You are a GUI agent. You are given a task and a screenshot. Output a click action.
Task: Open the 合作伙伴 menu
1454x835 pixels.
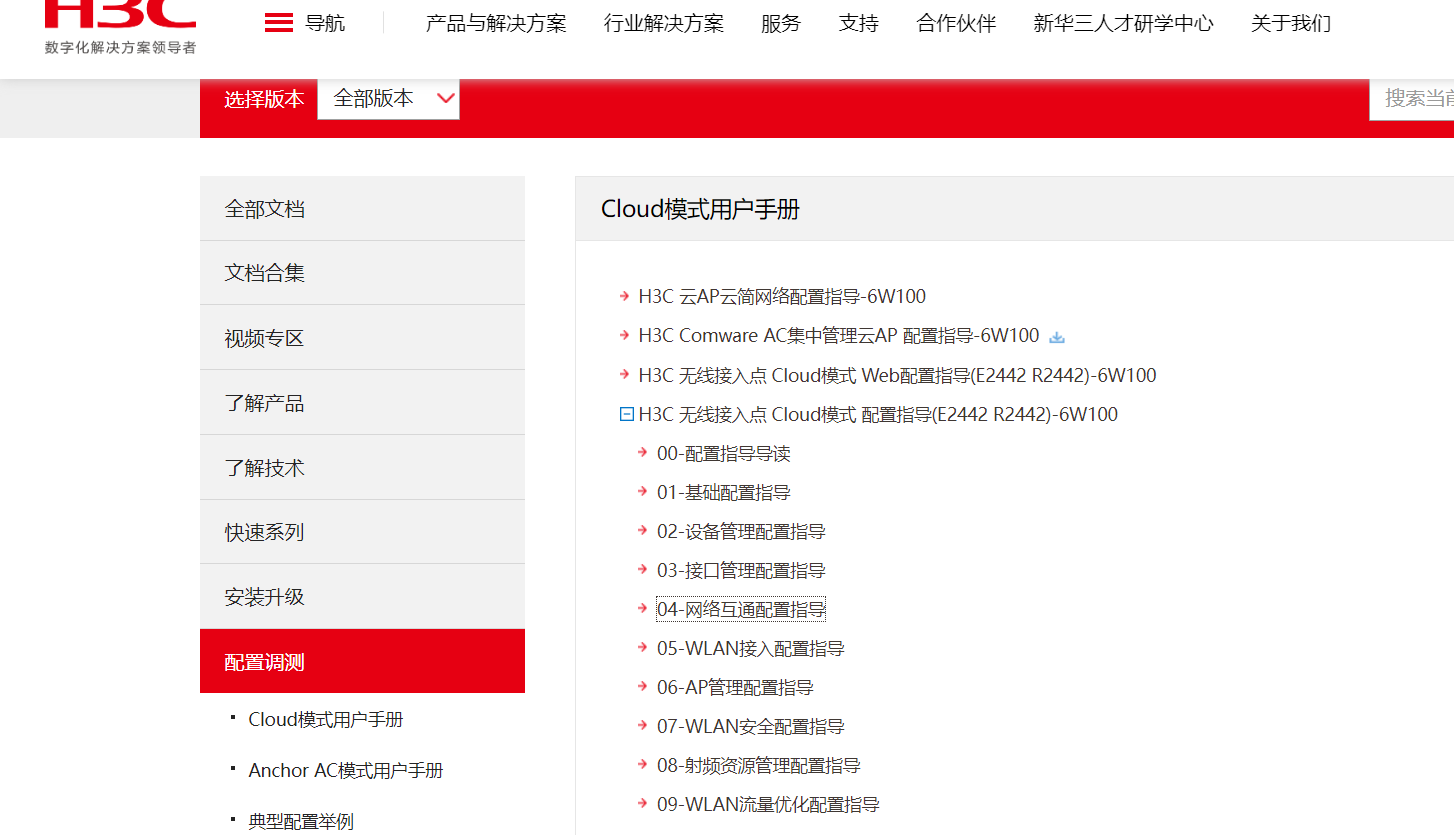tap(956, 23)
